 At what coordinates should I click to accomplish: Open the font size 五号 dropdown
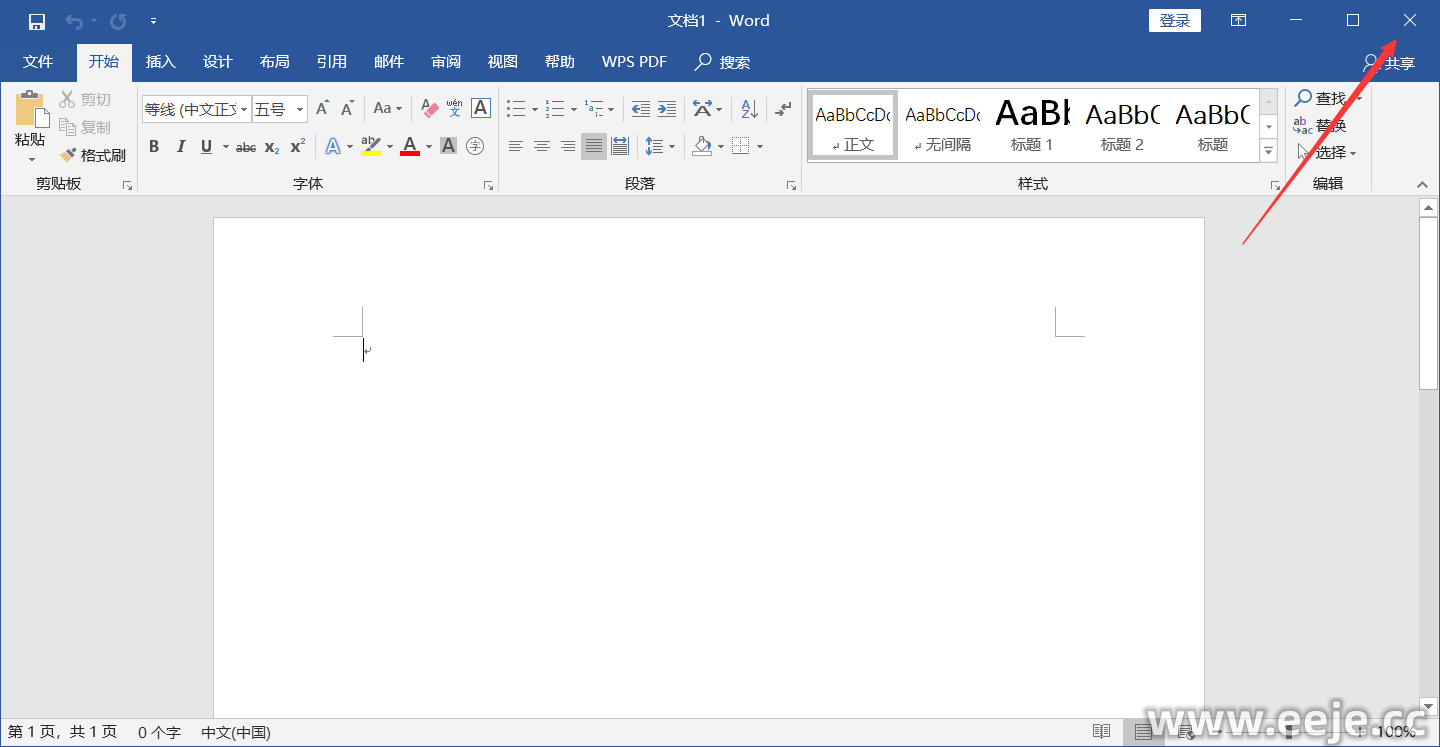pos(300,109)
